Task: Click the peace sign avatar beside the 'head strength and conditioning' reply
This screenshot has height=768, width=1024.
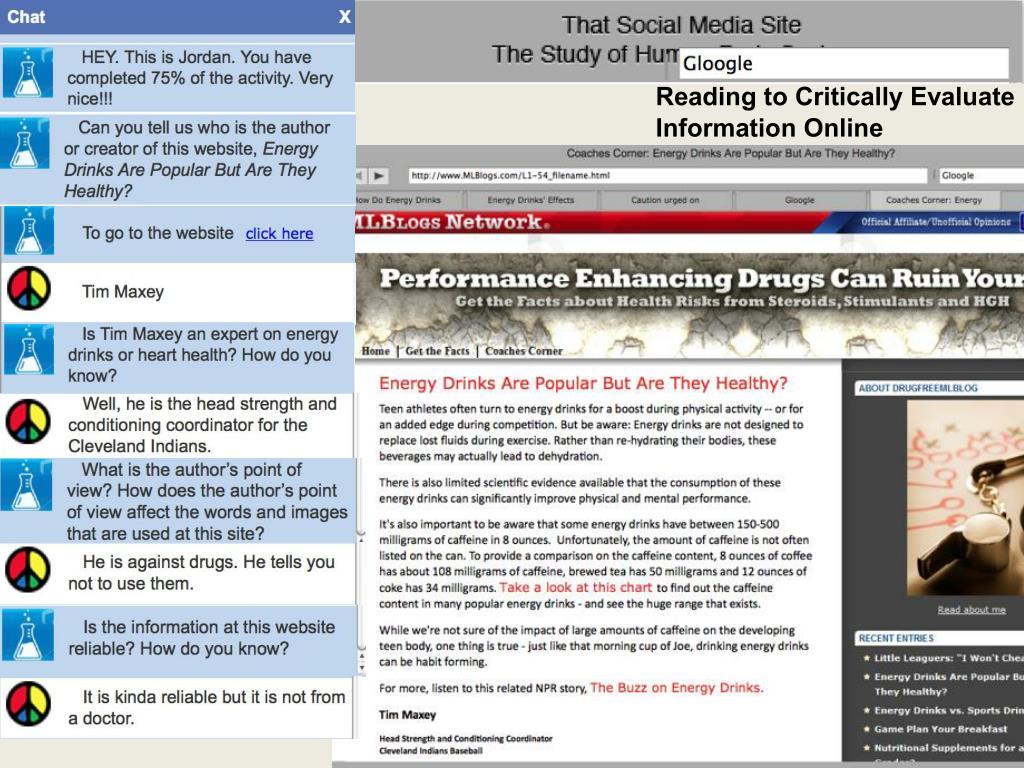Action: (27, 421)
